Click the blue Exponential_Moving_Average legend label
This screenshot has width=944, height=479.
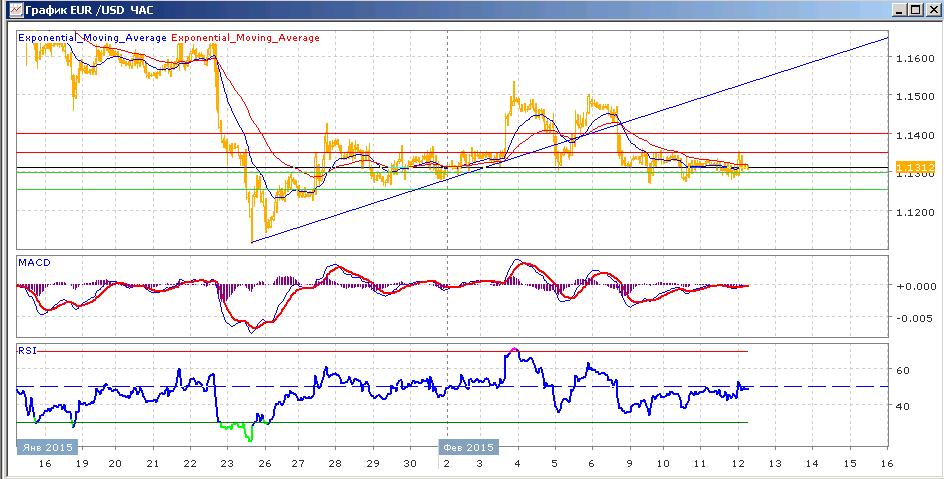pos(92,38)
